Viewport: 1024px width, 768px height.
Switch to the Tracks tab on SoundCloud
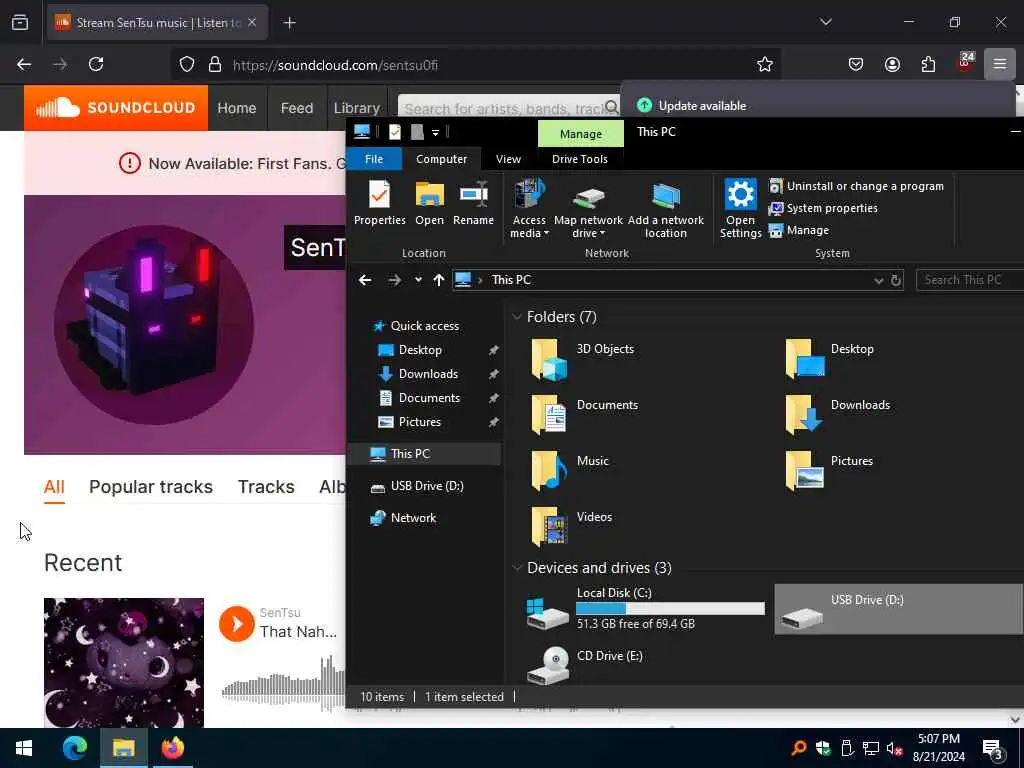click(266, 487)
